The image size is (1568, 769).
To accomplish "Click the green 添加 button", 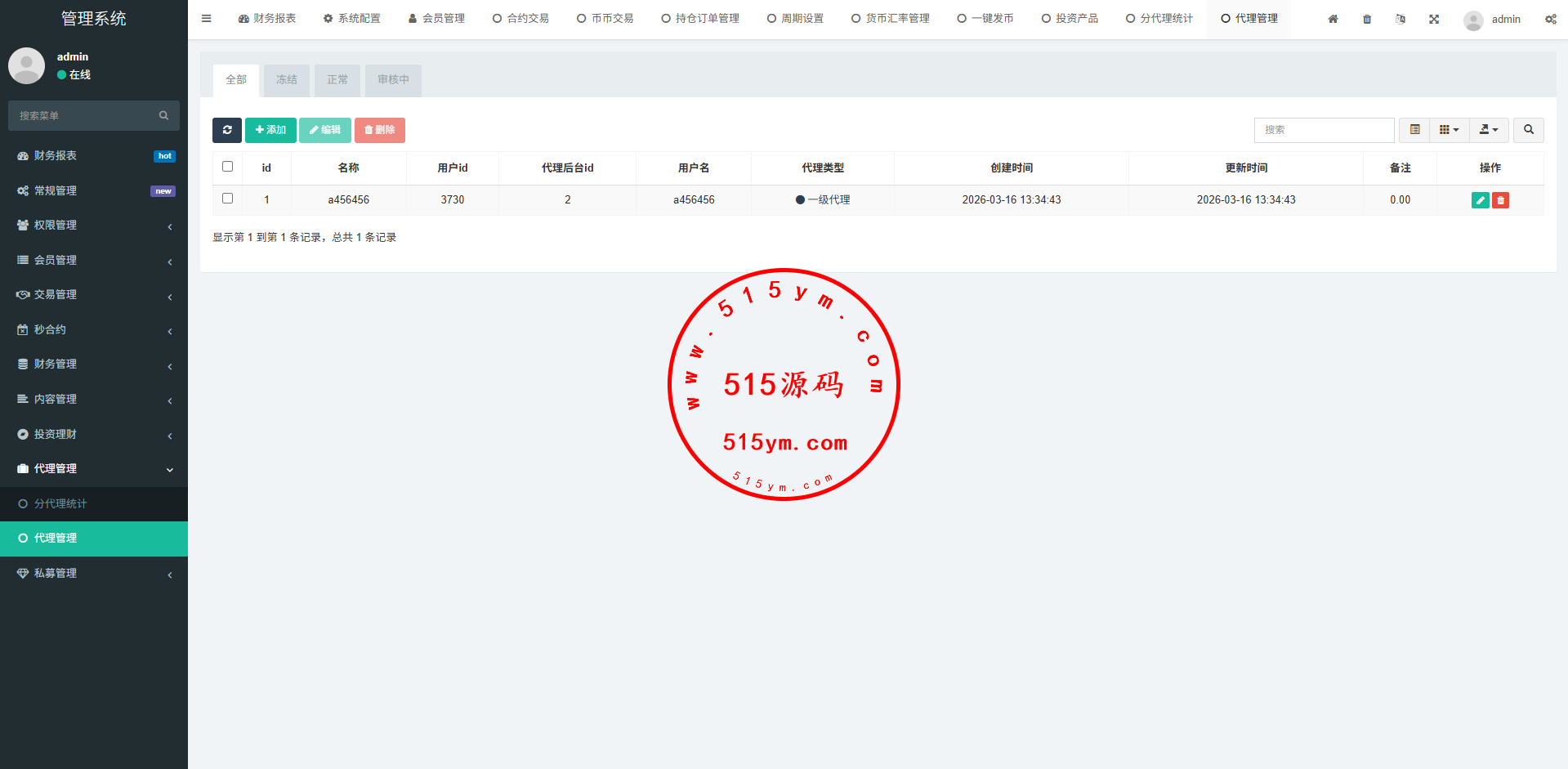I will click(x=270, y=130).
